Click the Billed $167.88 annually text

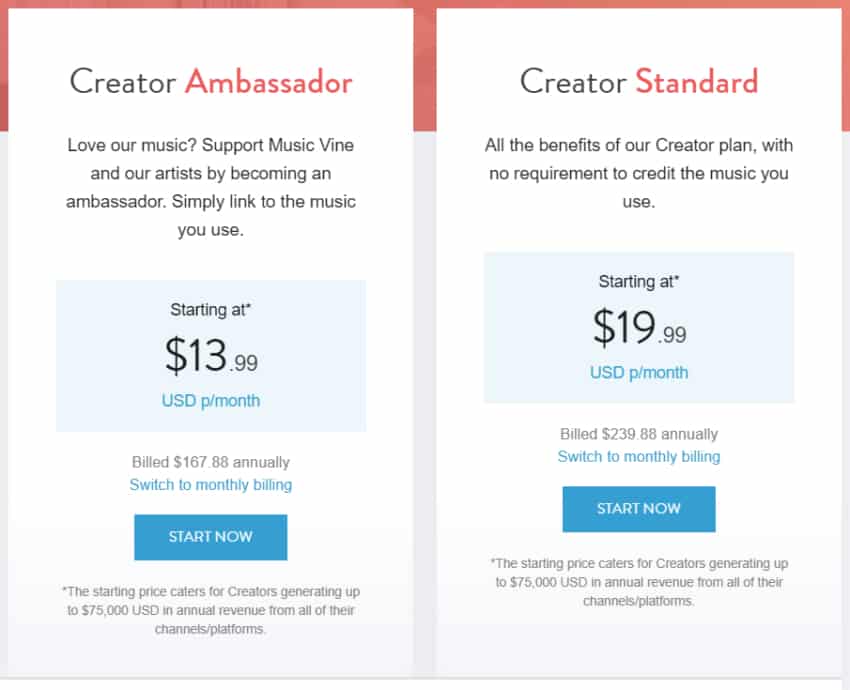point(211,463)
